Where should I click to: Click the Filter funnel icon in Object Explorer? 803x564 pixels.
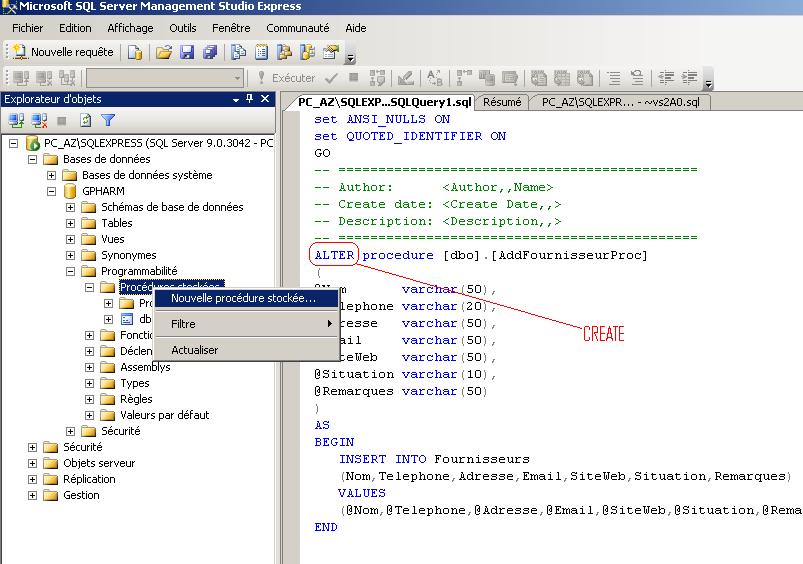(108, 120)
